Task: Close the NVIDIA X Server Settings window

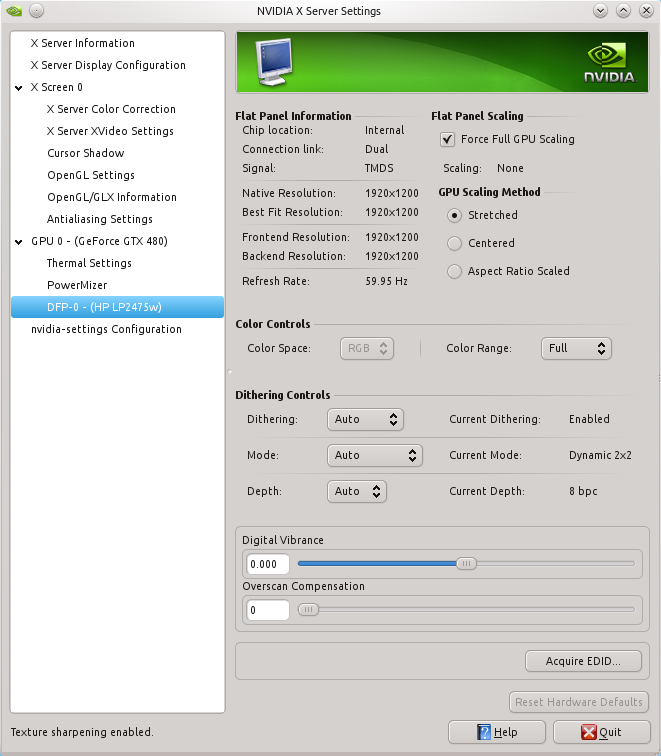Action: [646, 11]
